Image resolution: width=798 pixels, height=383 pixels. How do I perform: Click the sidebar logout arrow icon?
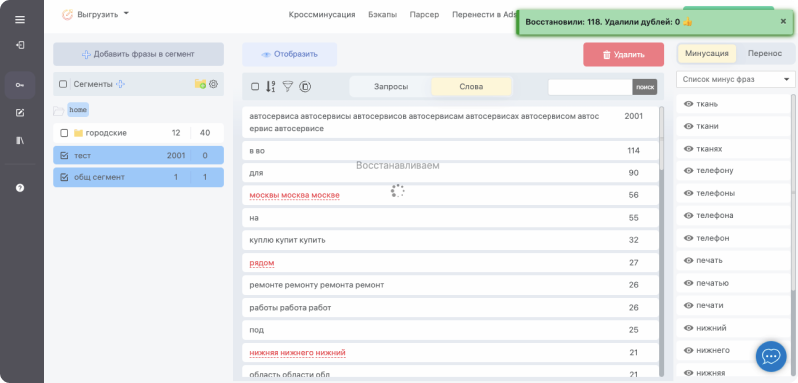pyautogui.click(x=20, y=45)
